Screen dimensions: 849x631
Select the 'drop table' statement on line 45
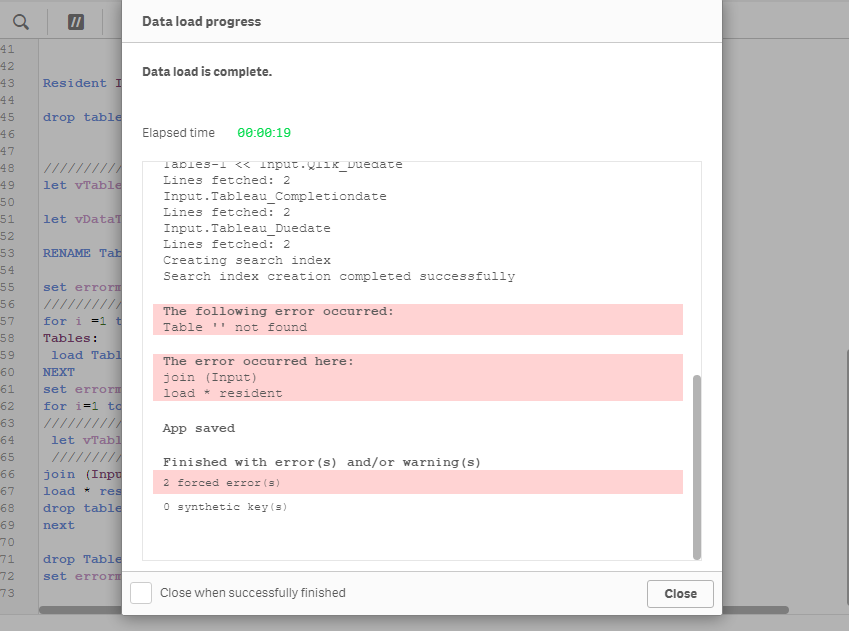[80, 117]
